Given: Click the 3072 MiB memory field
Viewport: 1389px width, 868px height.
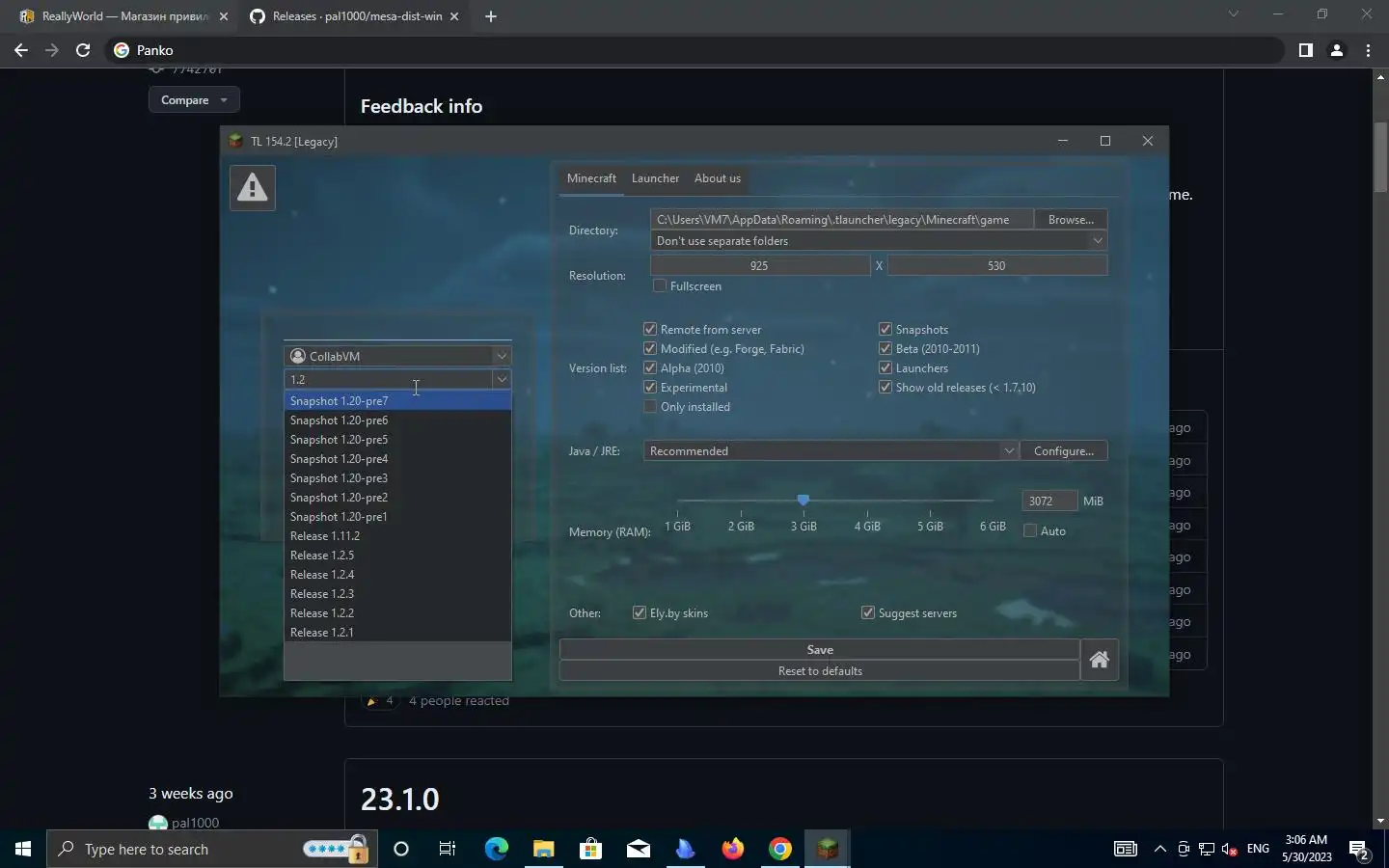Looking at the screenshot, I should 1049,502.
